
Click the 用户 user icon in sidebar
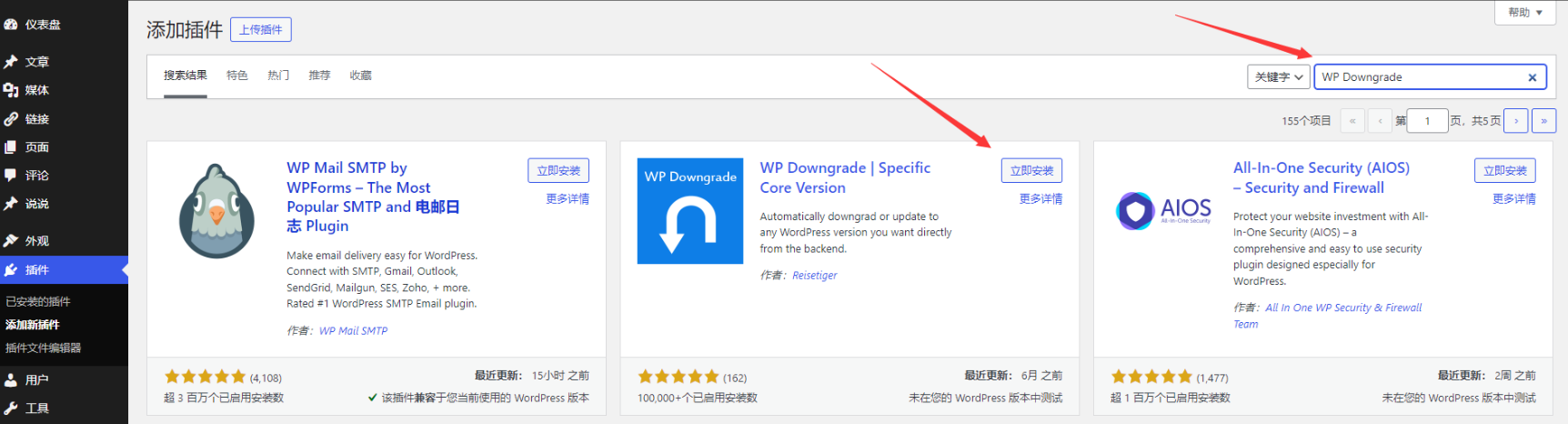coord(11,380)
